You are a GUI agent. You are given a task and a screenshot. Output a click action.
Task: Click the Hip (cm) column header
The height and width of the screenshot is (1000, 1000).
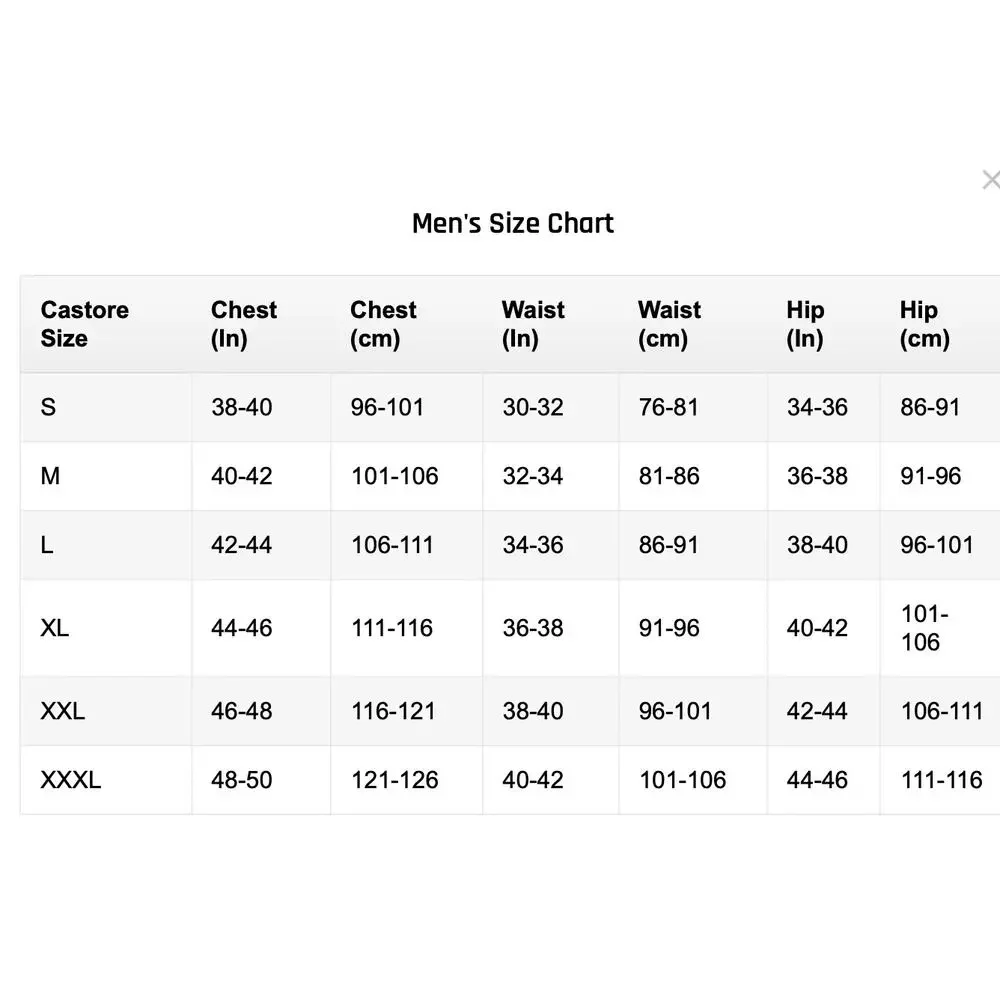[x=925, y=324]
